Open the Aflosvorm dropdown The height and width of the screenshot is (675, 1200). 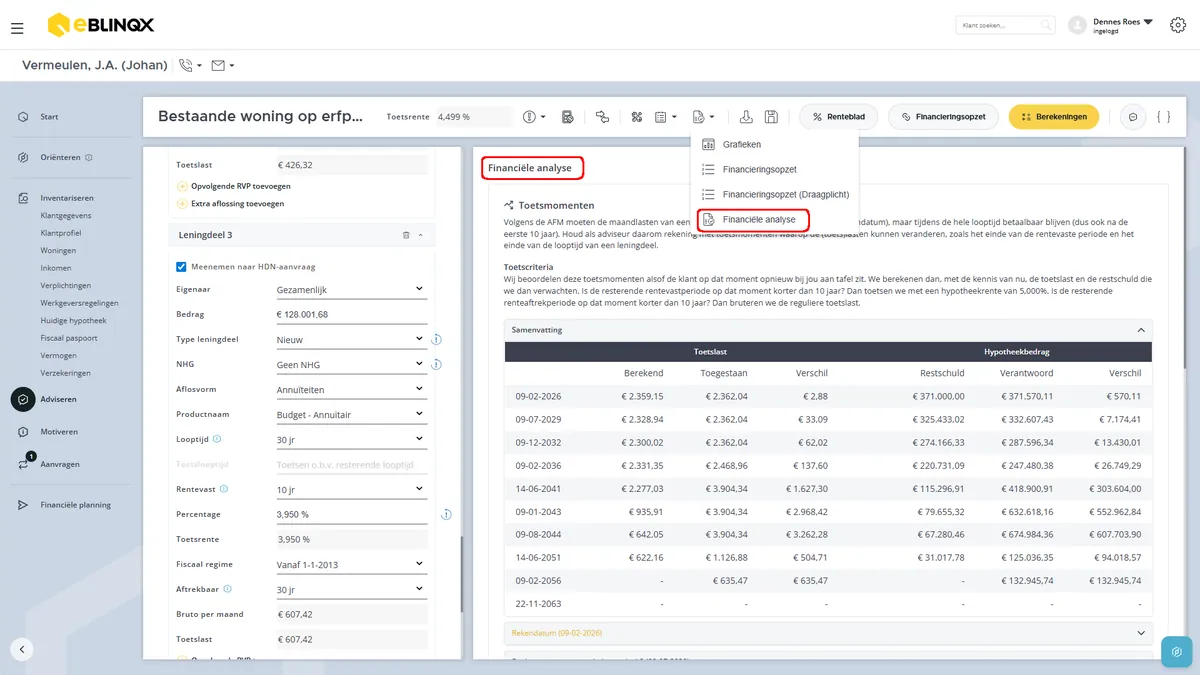click(351, 390)
